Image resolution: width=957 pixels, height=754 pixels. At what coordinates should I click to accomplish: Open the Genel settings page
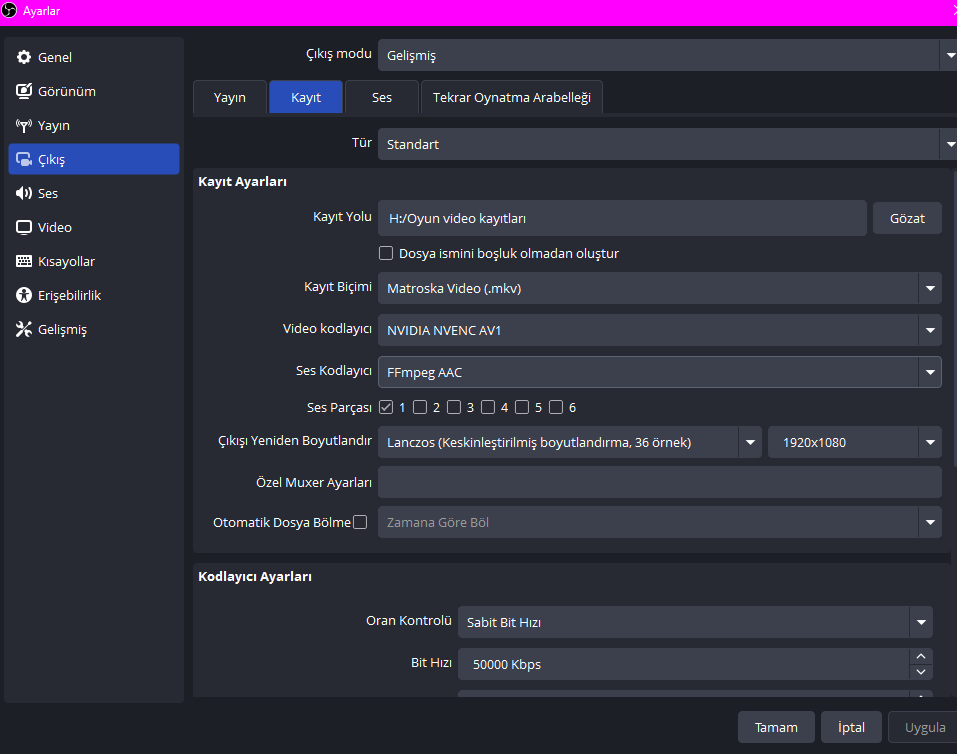point(94,57)
